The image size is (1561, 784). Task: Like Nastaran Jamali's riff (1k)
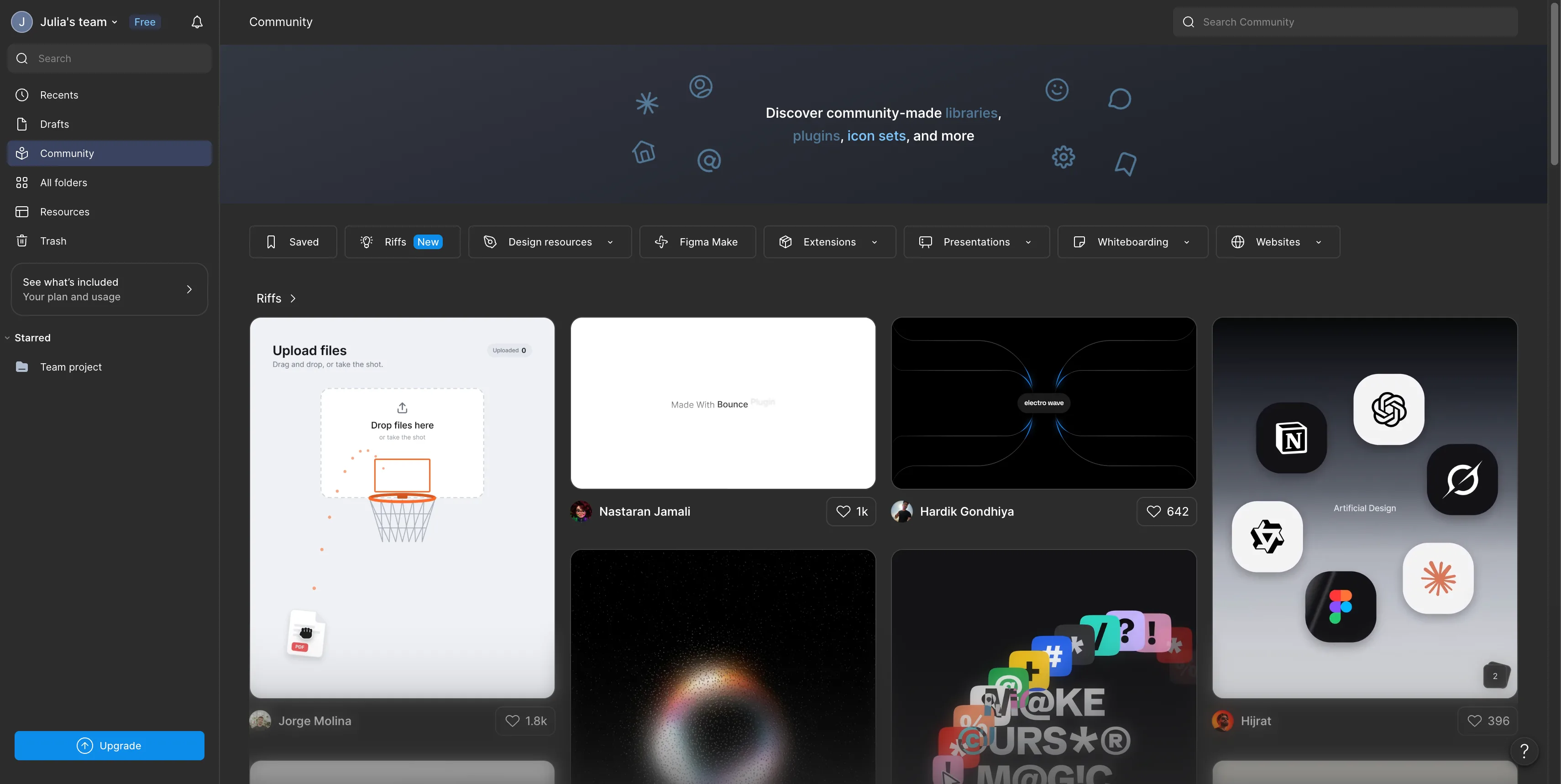click(851, 512)
